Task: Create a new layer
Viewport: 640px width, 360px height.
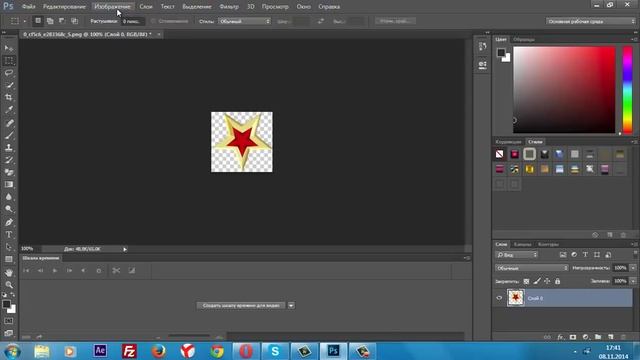Action: (x=611, y=337)
